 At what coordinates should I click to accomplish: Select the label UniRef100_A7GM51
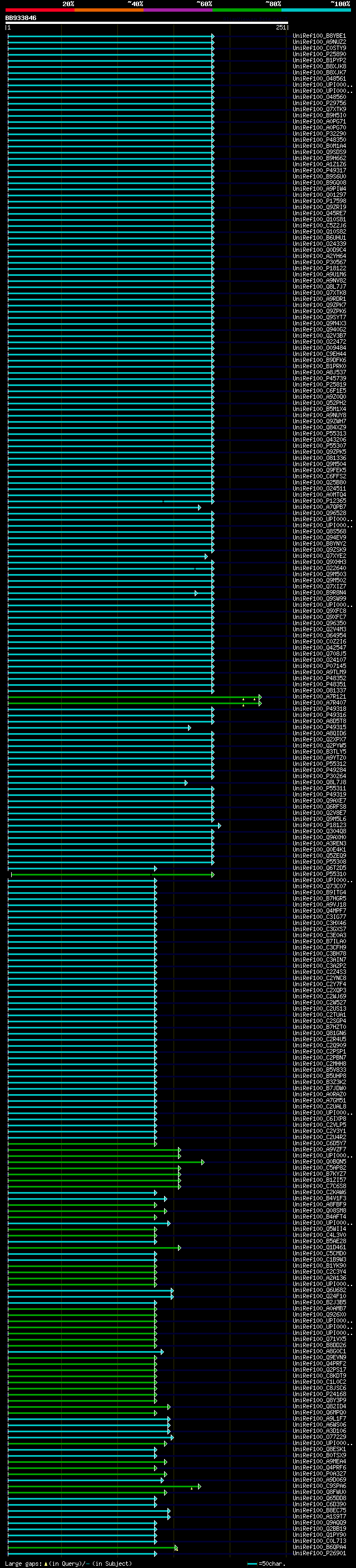(x=319, y=1101)
